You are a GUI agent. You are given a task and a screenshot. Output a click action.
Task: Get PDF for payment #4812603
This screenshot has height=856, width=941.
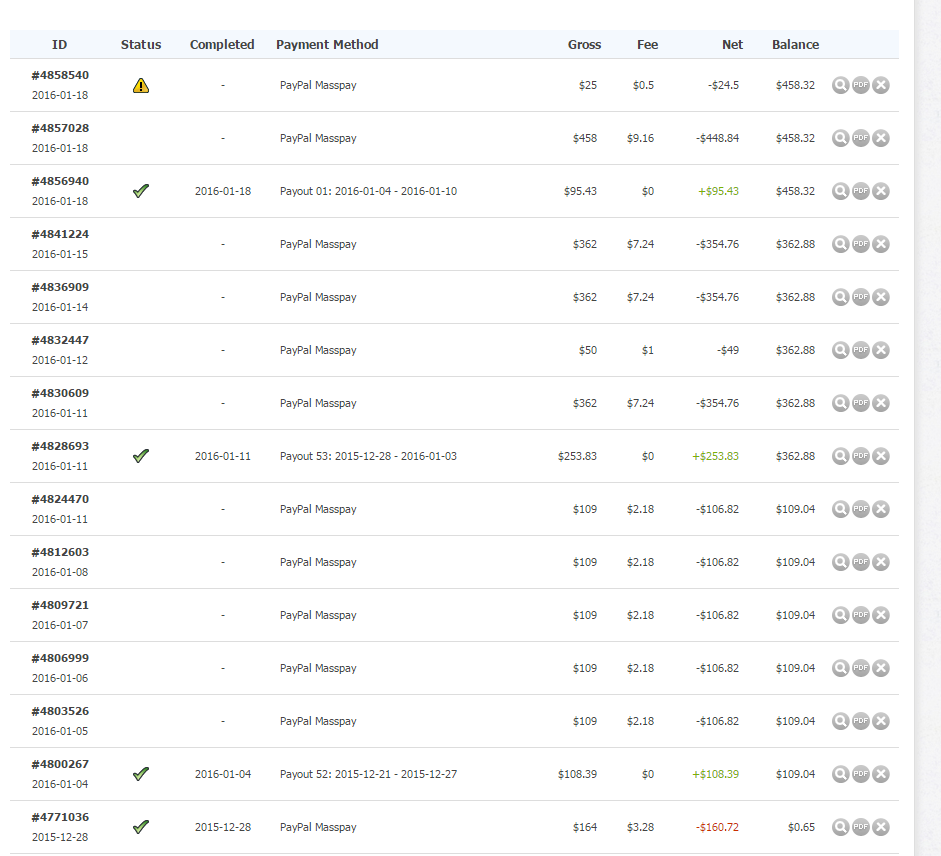coord(861,562)
